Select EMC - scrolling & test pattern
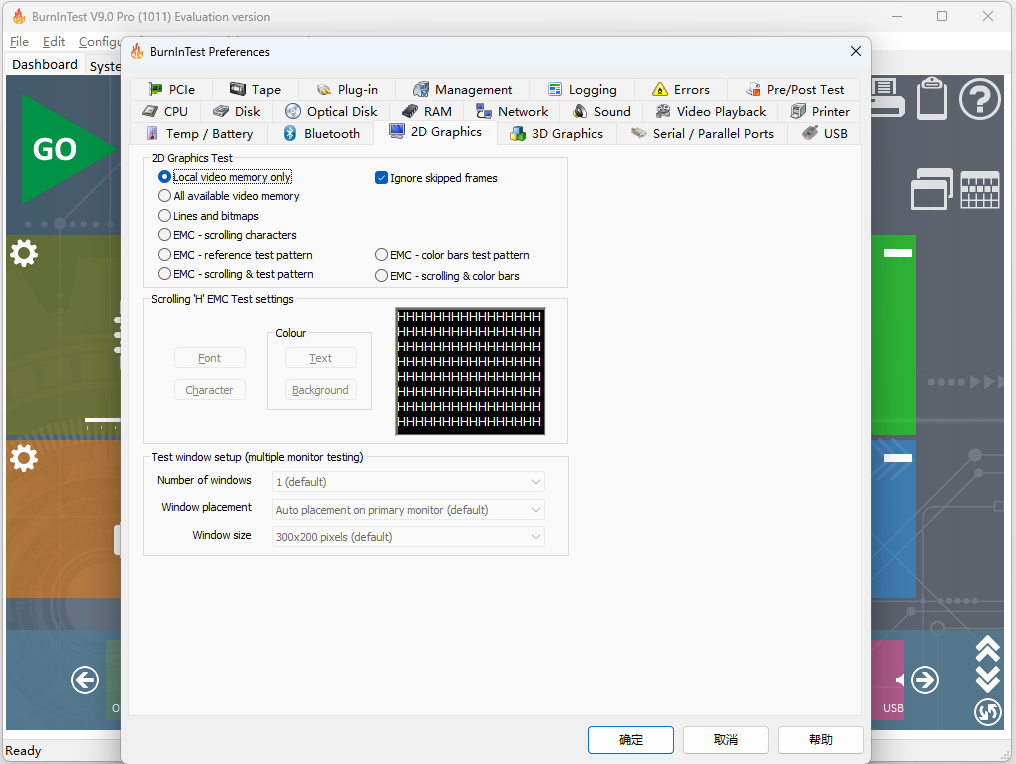 pyautogui.click(x=236, y=274)
